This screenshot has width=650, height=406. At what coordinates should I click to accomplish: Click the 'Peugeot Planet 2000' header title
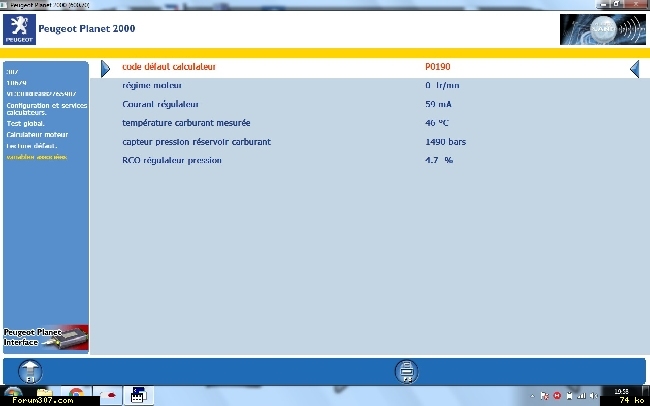(87, 29)
